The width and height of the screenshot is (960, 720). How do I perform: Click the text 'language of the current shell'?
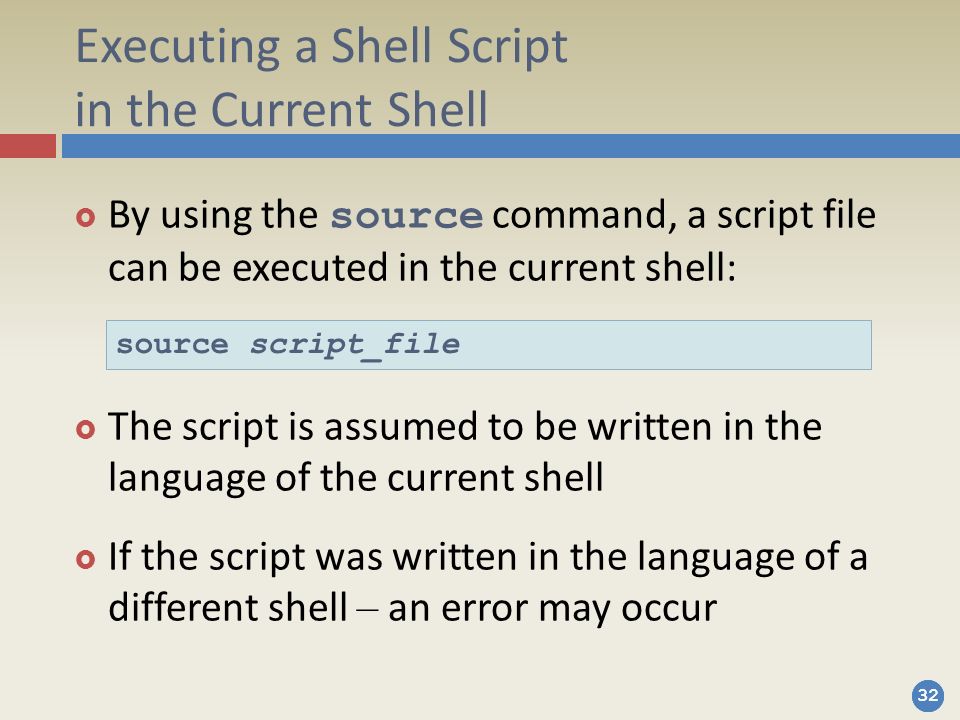(x=356, y=478)
